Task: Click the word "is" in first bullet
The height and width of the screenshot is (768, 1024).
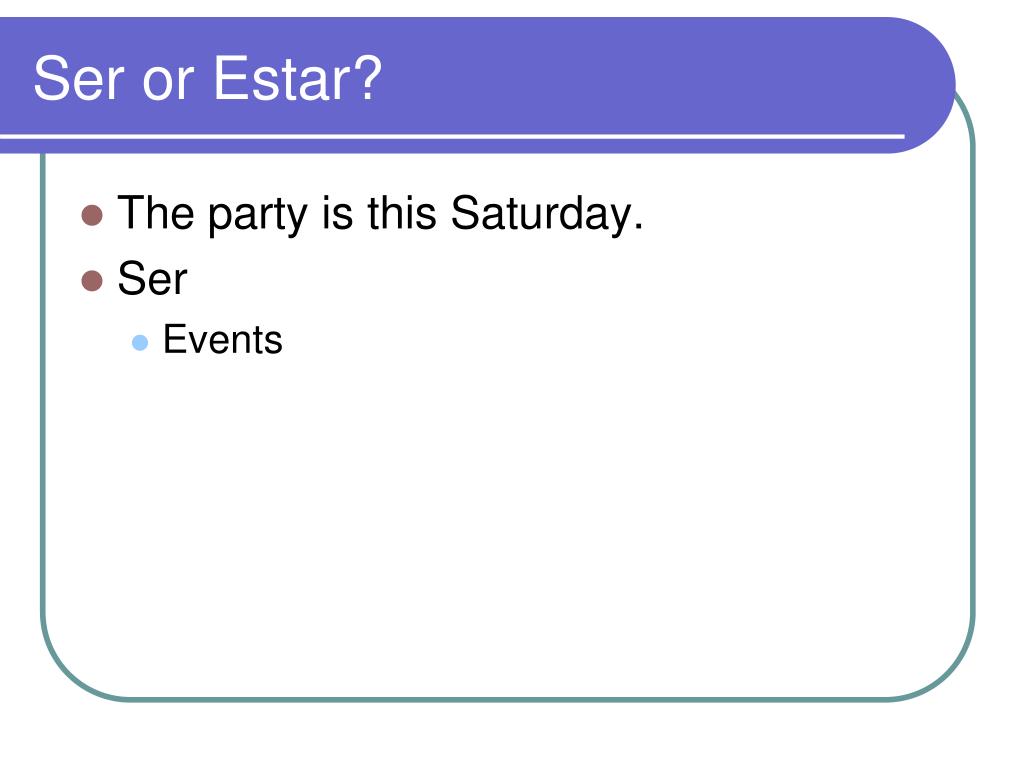Action: click(x=337, y=212)
